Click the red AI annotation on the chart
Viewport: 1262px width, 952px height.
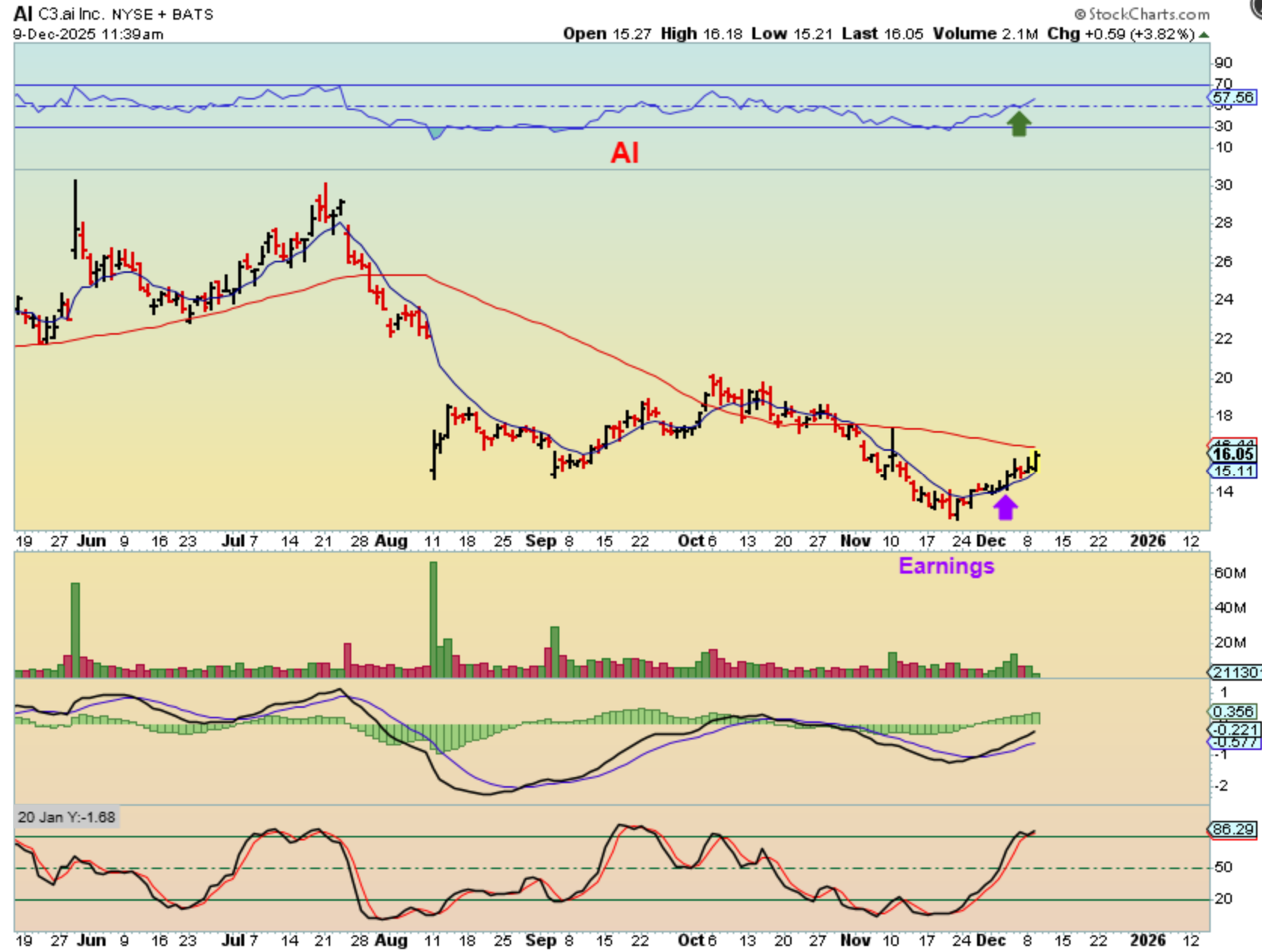pos(625,153)
